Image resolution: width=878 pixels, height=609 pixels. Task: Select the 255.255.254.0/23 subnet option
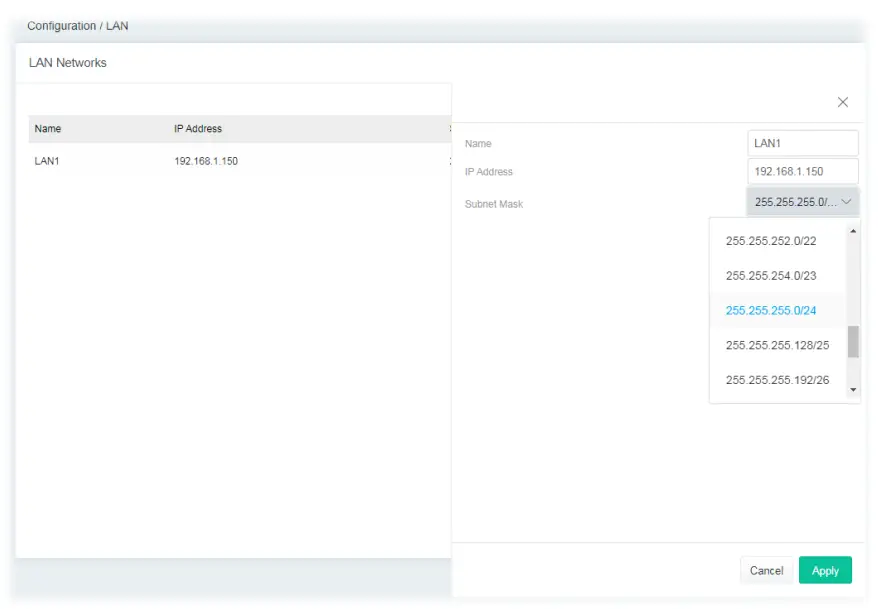(x=777, y=275)
